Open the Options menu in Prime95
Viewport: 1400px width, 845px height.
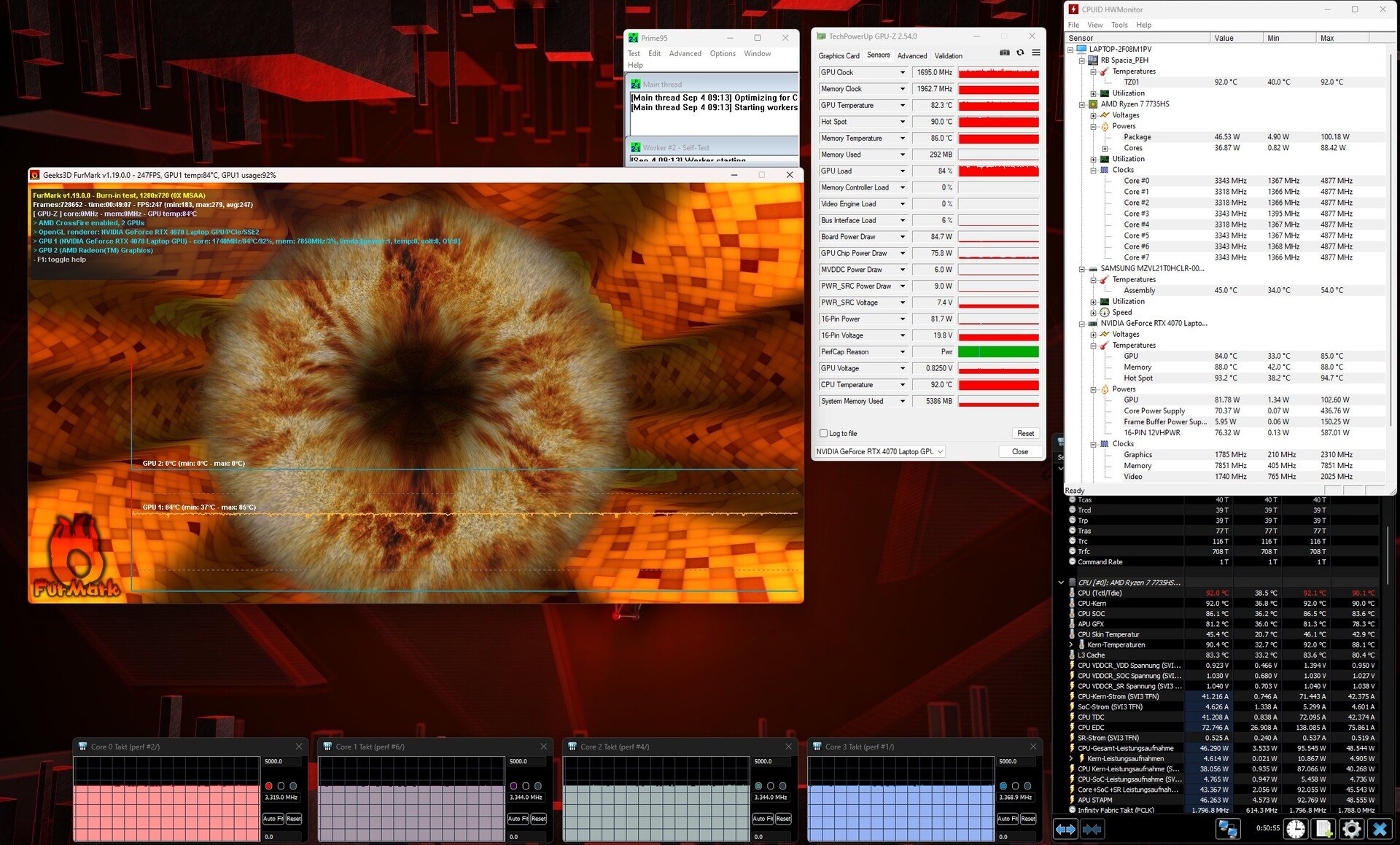(x=723, y=53)
